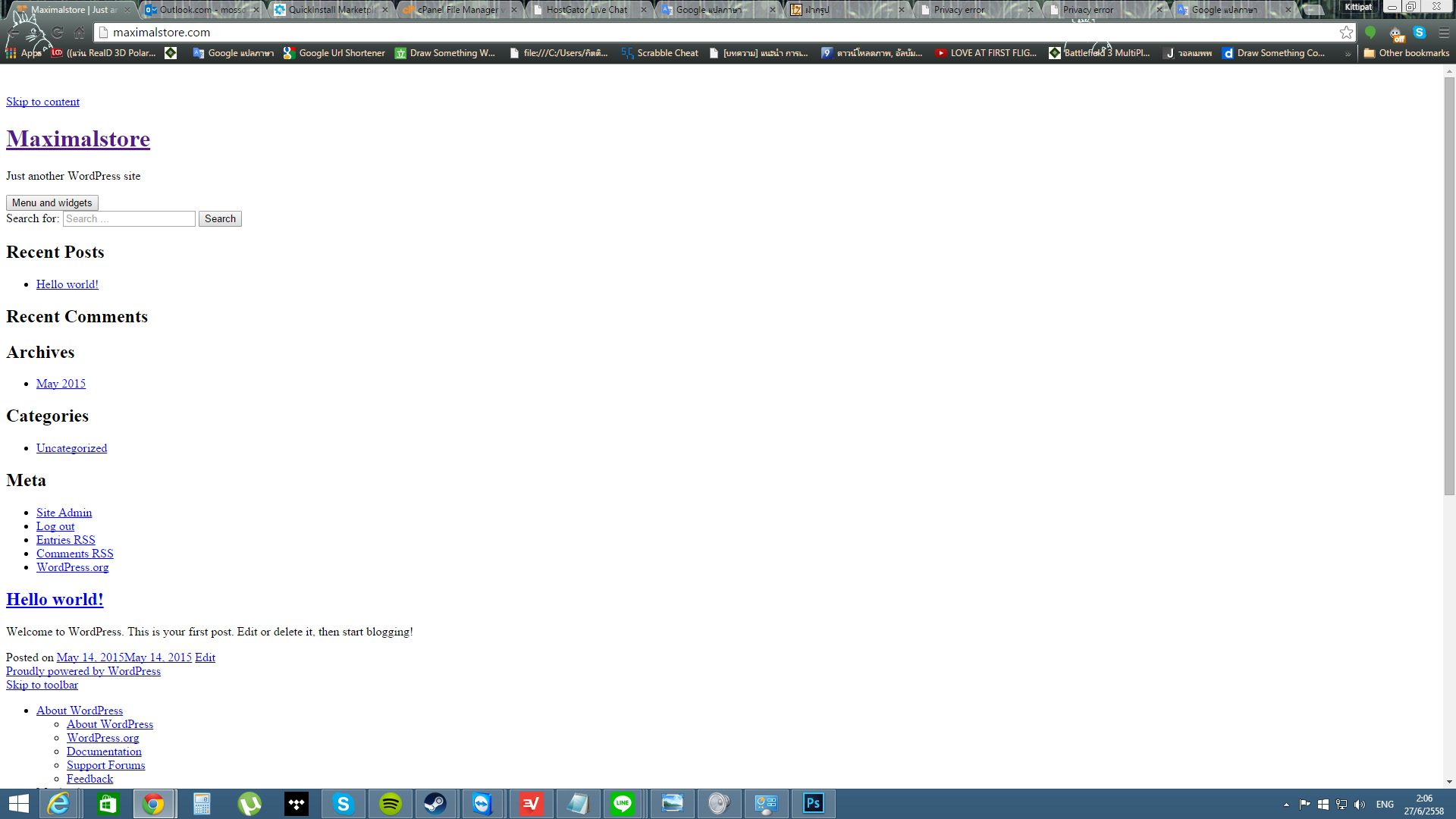This screenshot has height=819, width=1456.
Task: Switch to the HostGator Live Chat tab
Action: (x=586, y=10)
